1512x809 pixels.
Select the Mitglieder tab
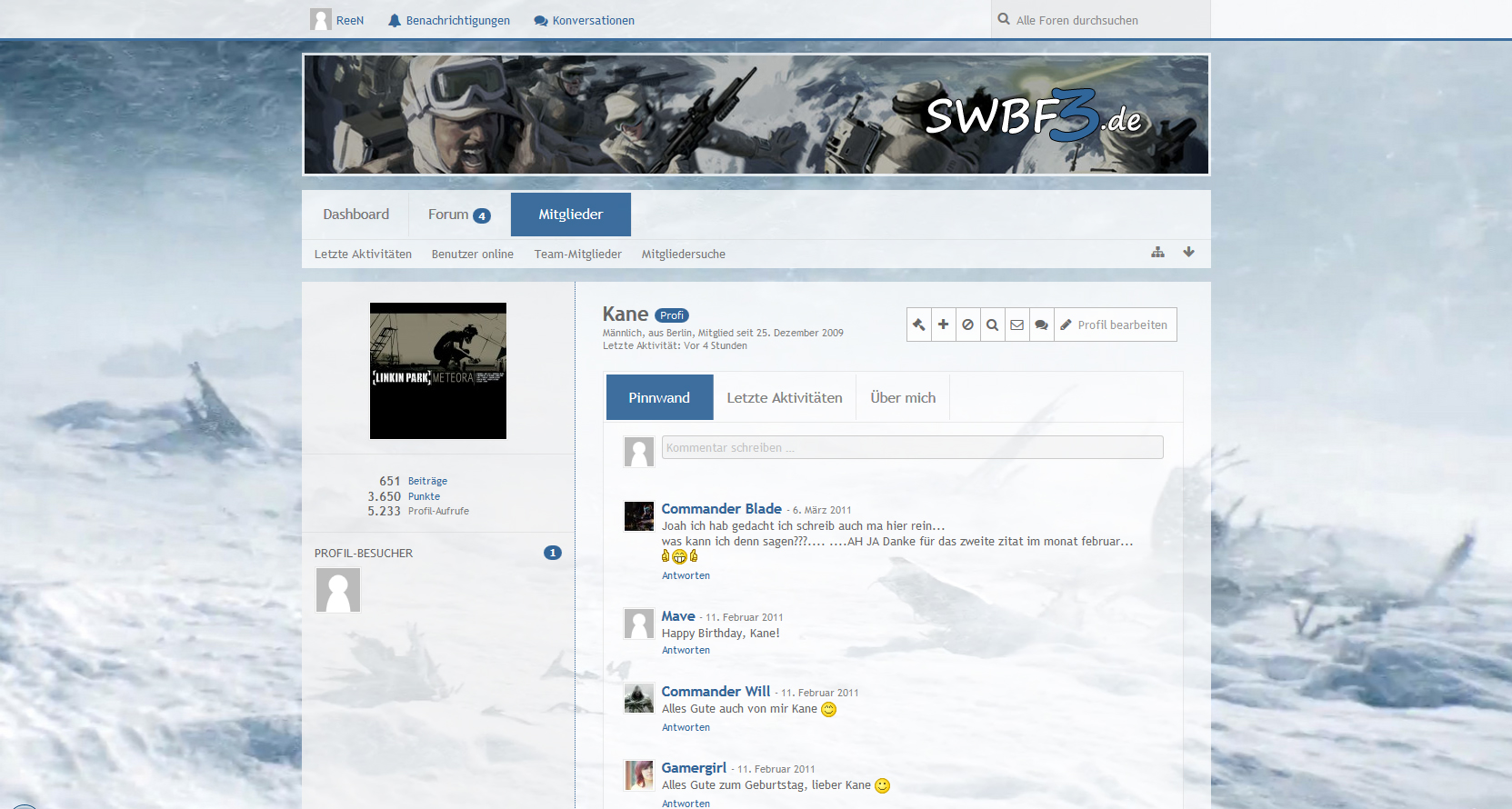(x=571, y=215)
